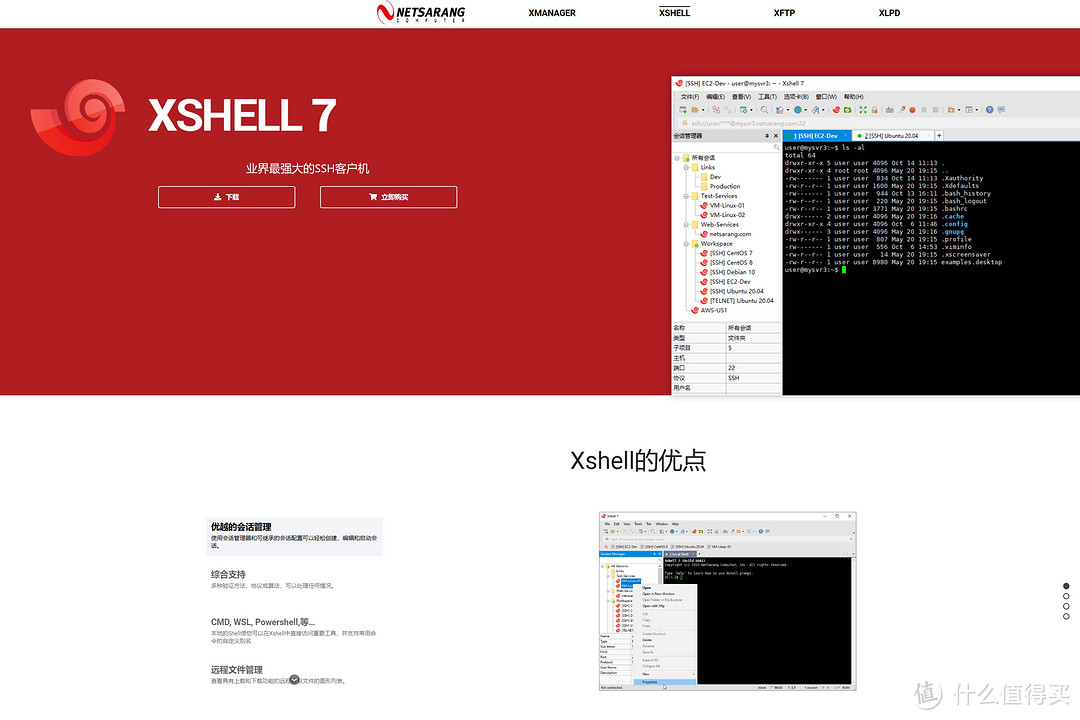Image resolution: width=1080 pixels, height=720 pixels.
Task: Click the font settings toolbar icon
Action: (x=815, y=110)
